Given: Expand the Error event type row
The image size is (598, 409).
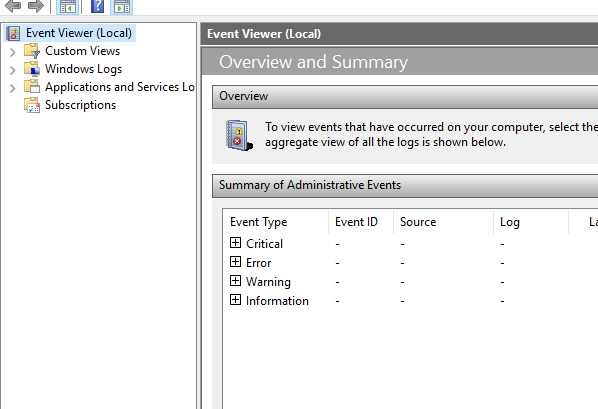Looking at the screenshot, I should [235, 262].
